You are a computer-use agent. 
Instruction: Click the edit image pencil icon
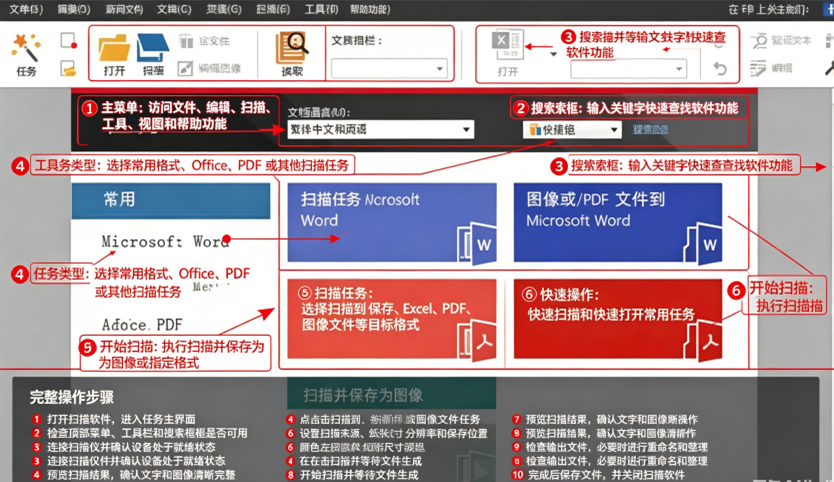coord(185,68)
